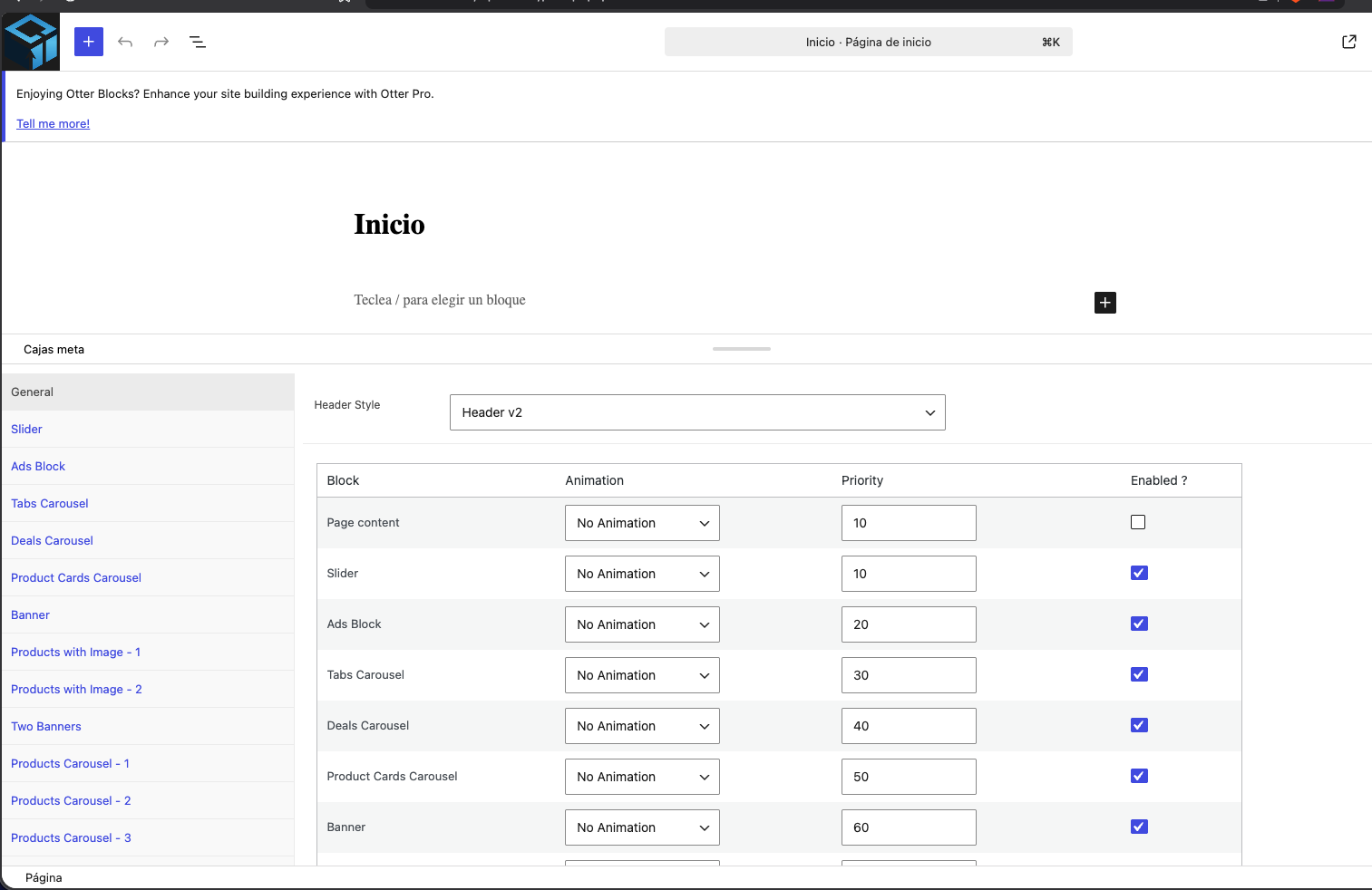The width and height of the screenshot is (1372, 890).
Task: Open Tabs Carousel row animation dropdown
Action: (x=642, y=675)
